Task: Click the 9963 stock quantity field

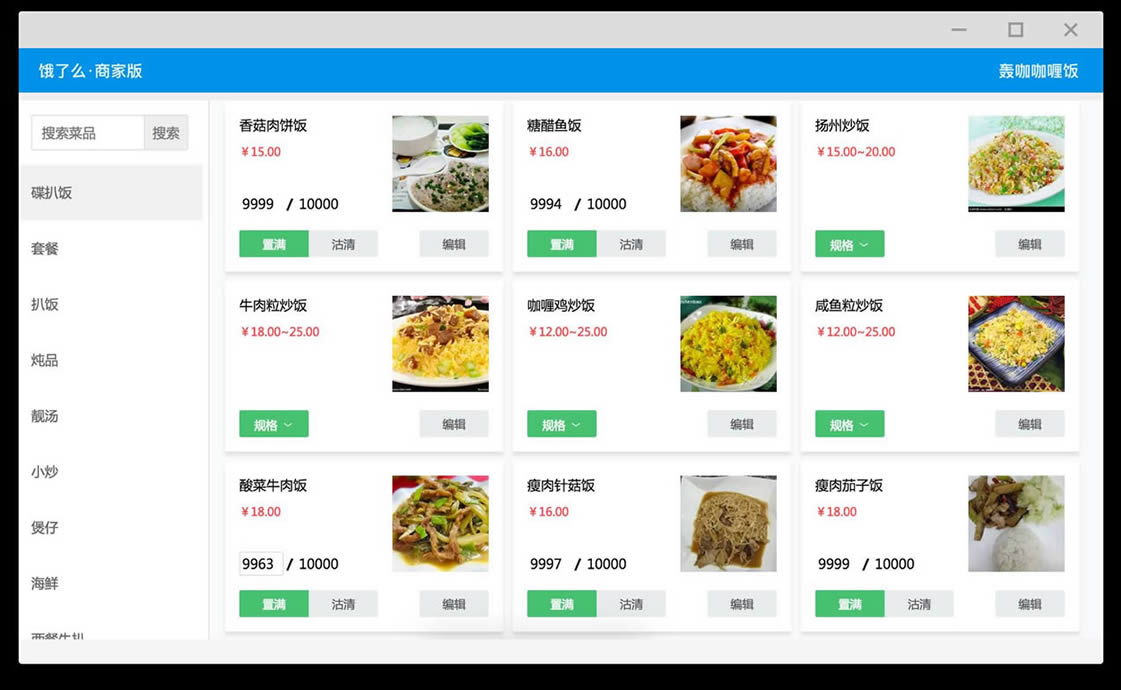Action: (x=260, y=564)
